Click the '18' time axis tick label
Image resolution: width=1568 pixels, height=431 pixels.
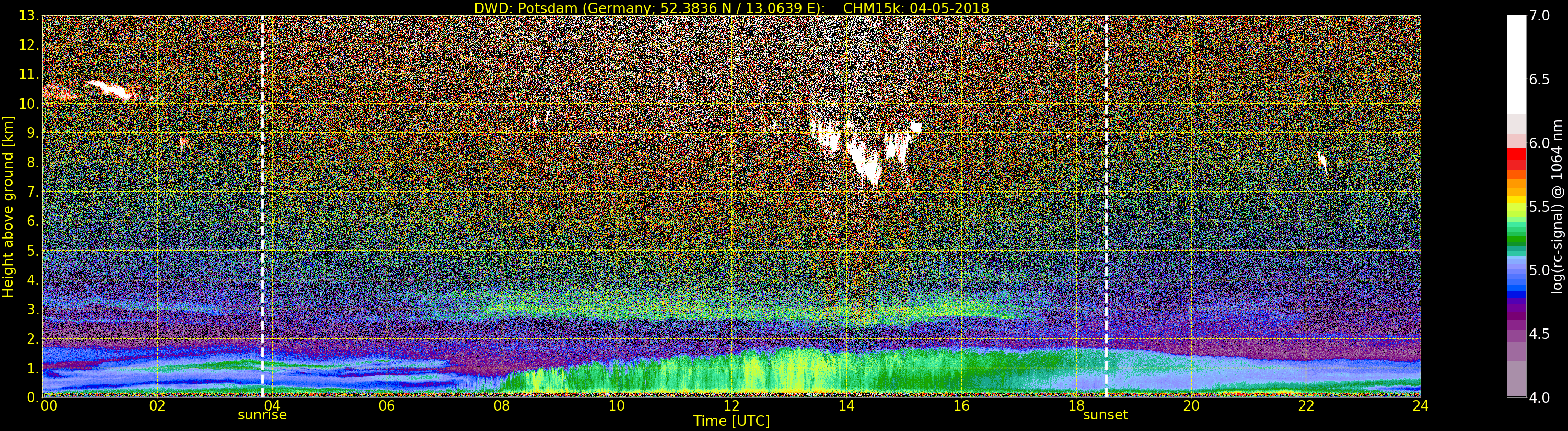pyautogui.click(x=1076, y=406)
